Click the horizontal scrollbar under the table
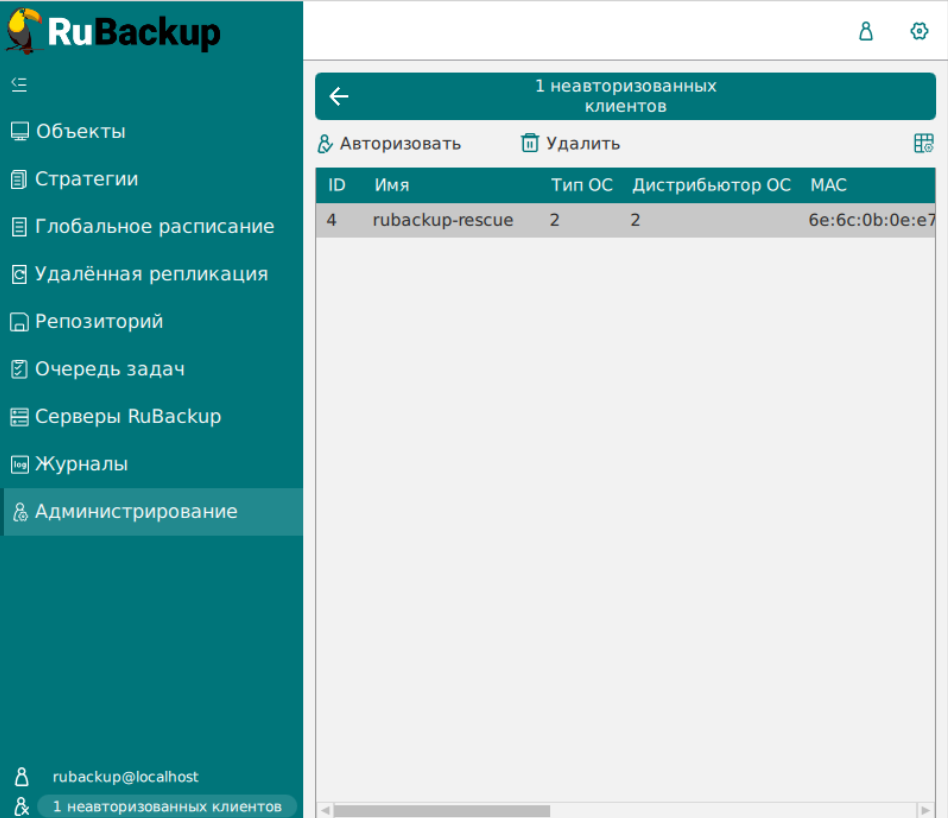The width and height of the screenshot is (948, 818). point(442,810)
